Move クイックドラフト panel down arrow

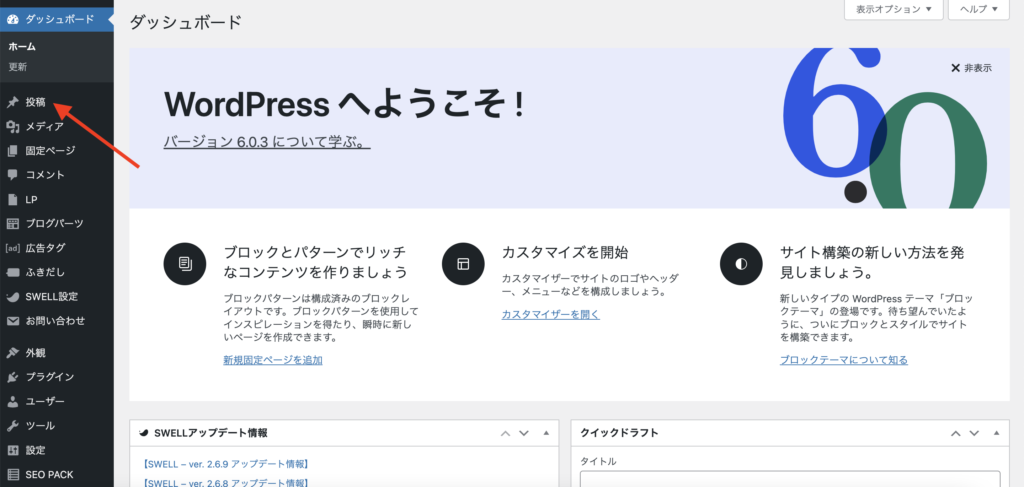pyautogui.click(x=974, y=433)
